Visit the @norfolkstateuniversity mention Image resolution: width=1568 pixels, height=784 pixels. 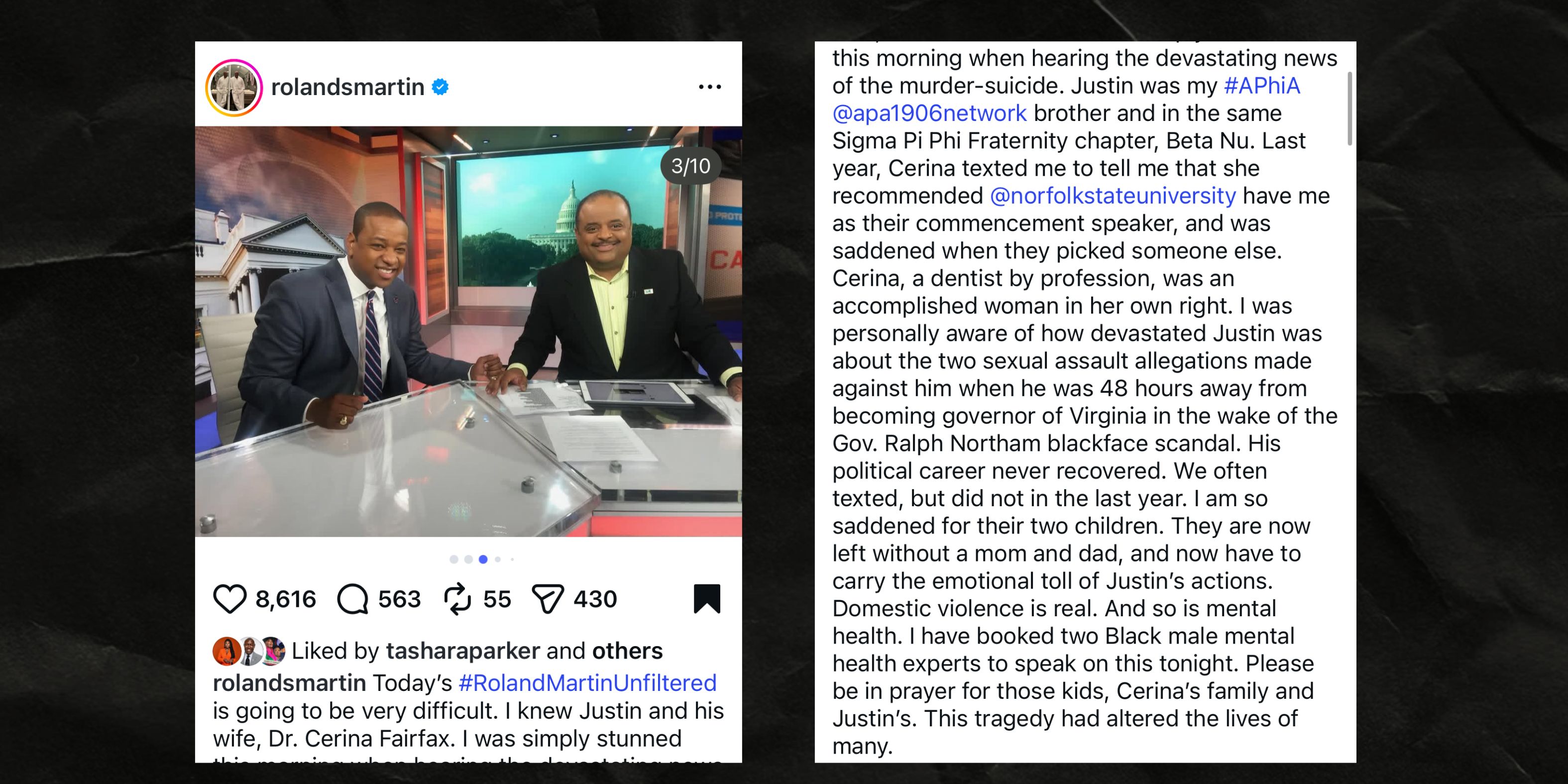click(1113, 196)
